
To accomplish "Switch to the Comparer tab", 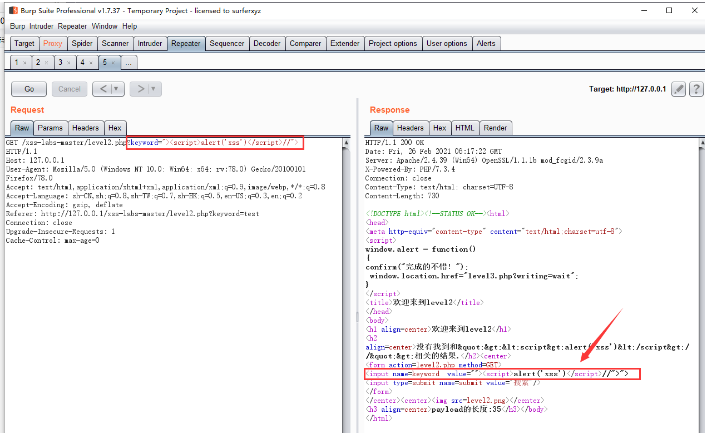I will pyautogui.click(x=305, y=43).
